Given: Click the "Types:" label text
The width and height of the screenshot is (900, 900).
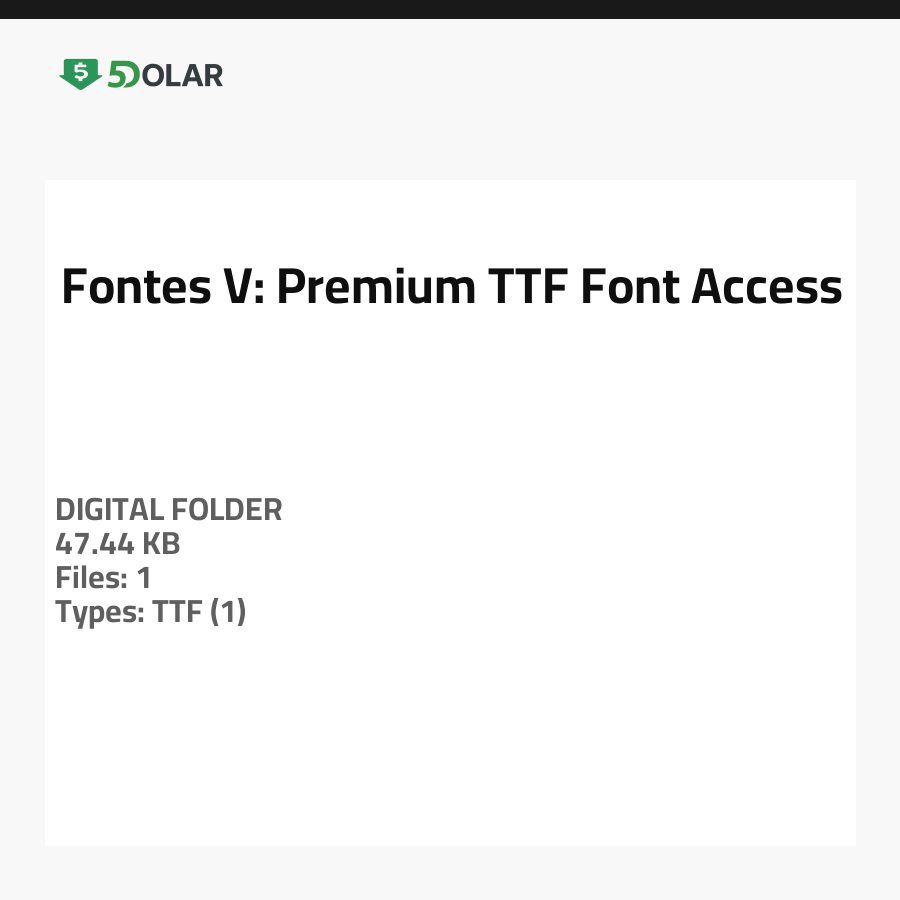Looking at the screenshot, I should [x=100, y=612].
